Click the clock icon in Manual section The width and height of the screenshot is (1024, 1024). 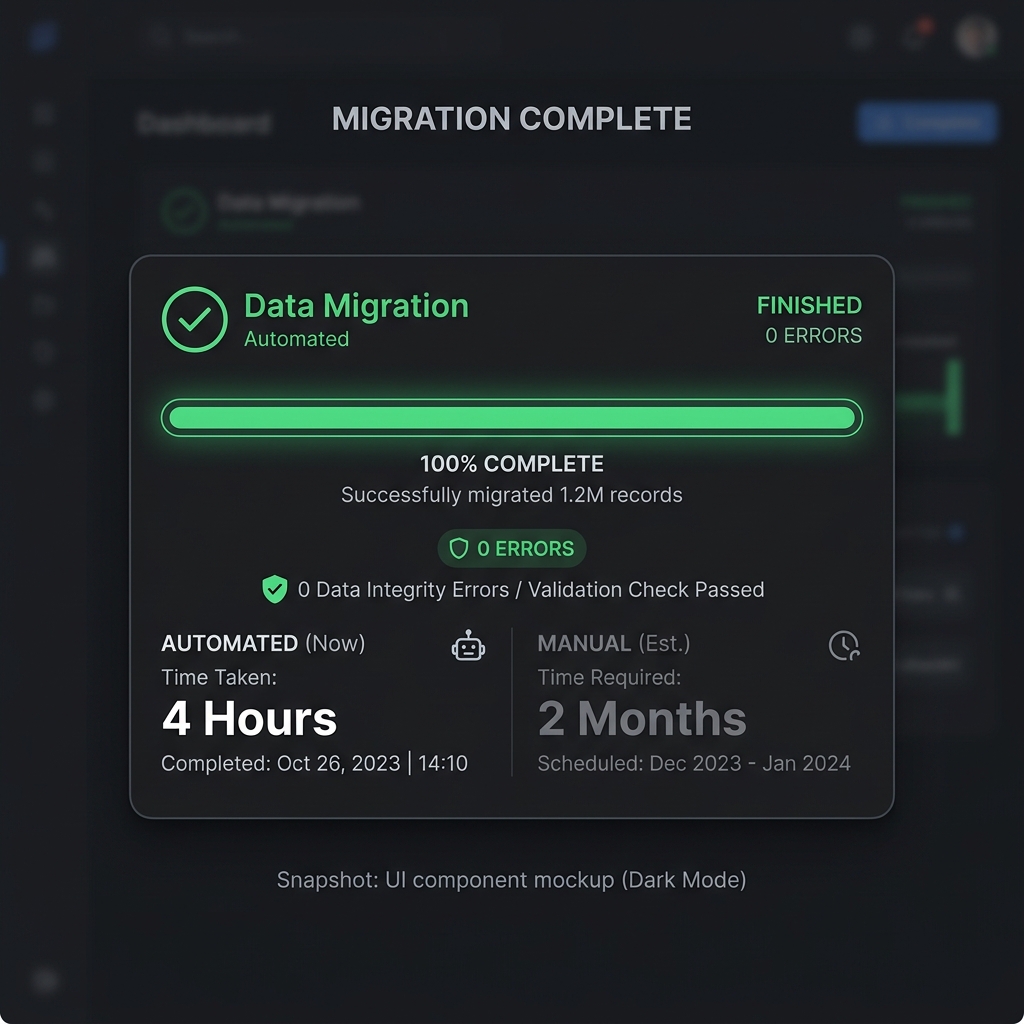[x=844, y=645]
